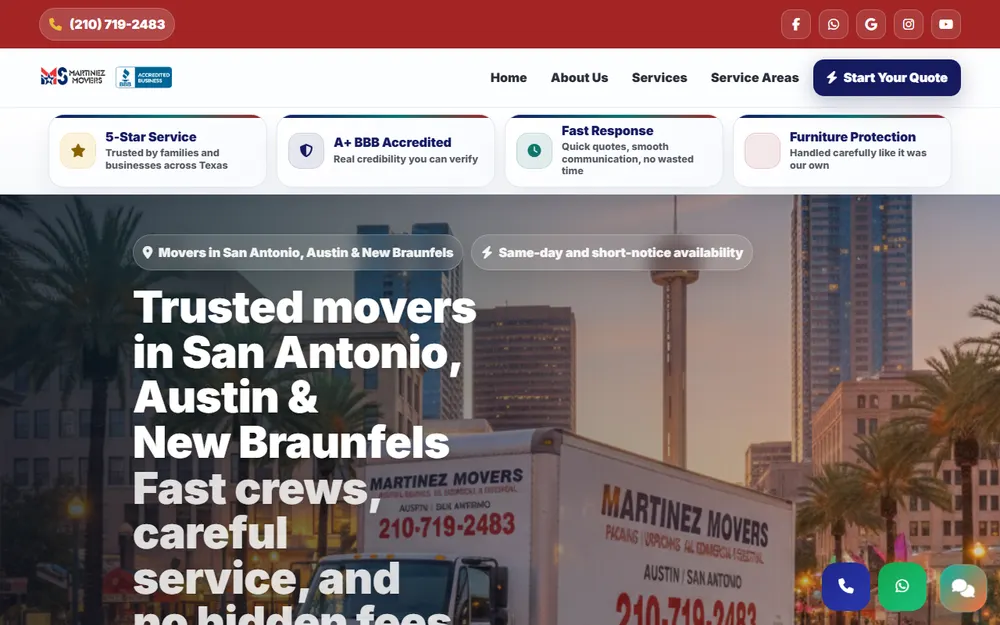Open the Google social icon

click(871, 24)
